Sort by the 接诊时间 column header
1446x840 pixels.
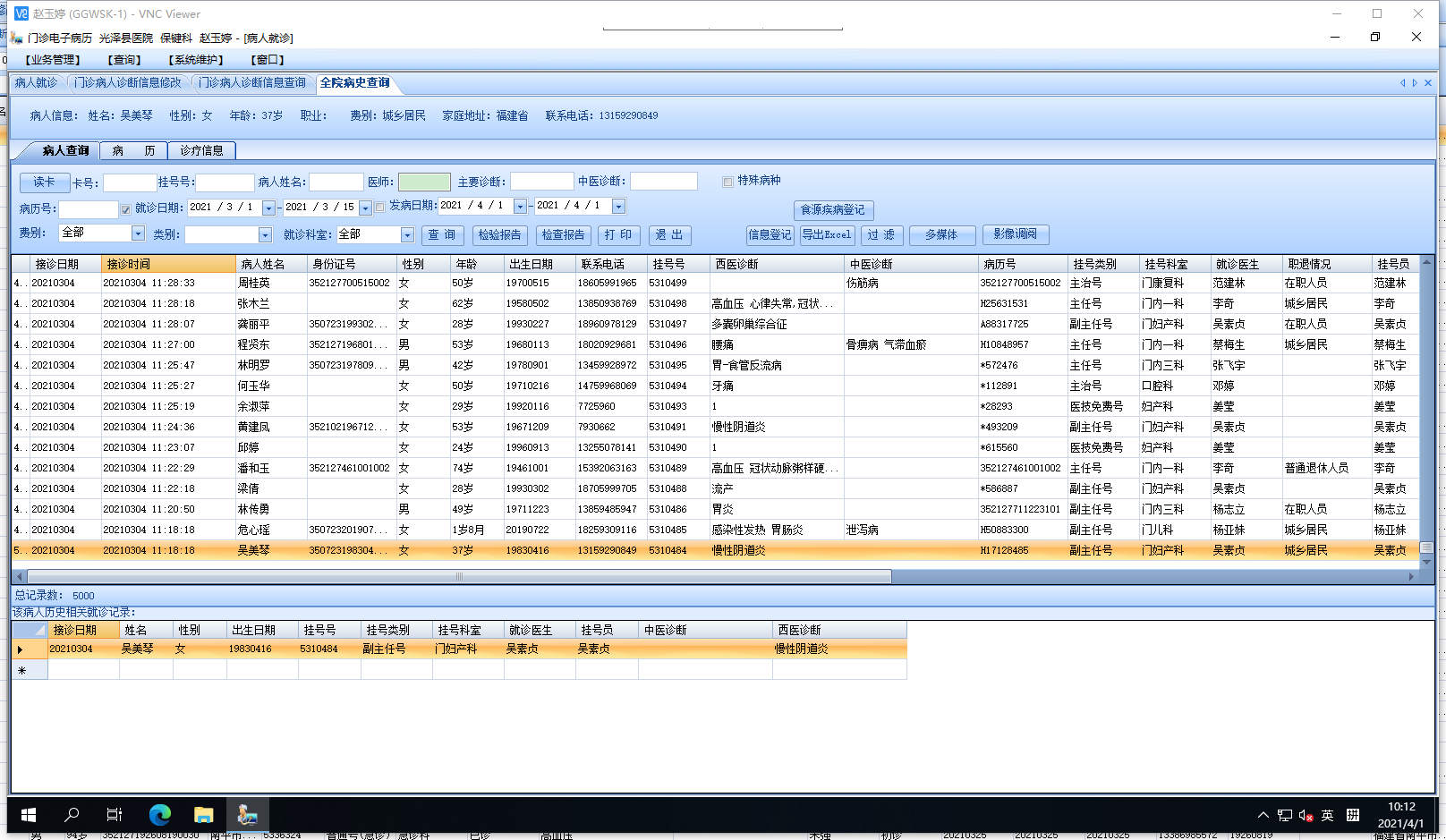(168, 264)
